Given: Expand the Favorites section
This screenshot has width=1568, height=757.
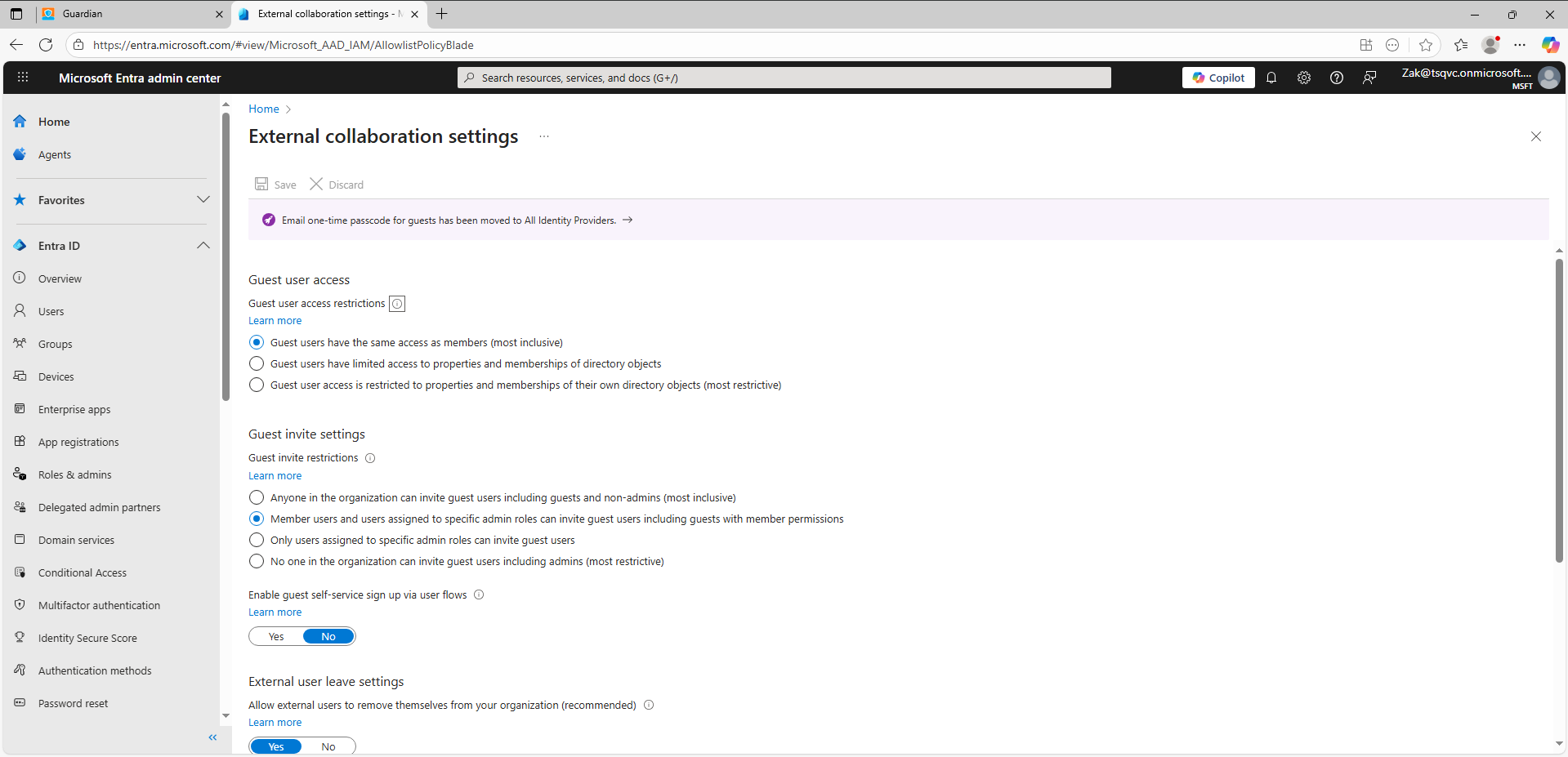Looking at the screenshot, I should tap(203, 200).
